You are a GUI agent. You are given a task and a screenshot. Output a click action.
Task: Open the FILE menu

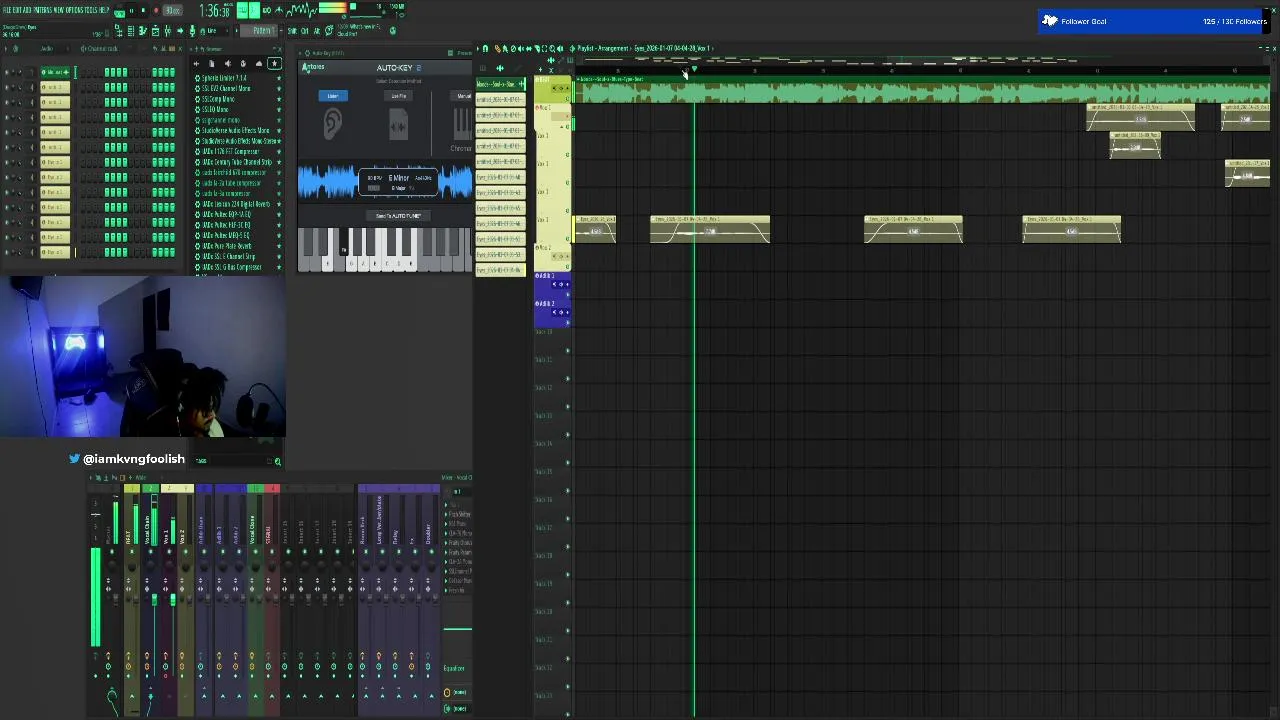[x=7, y=10]
